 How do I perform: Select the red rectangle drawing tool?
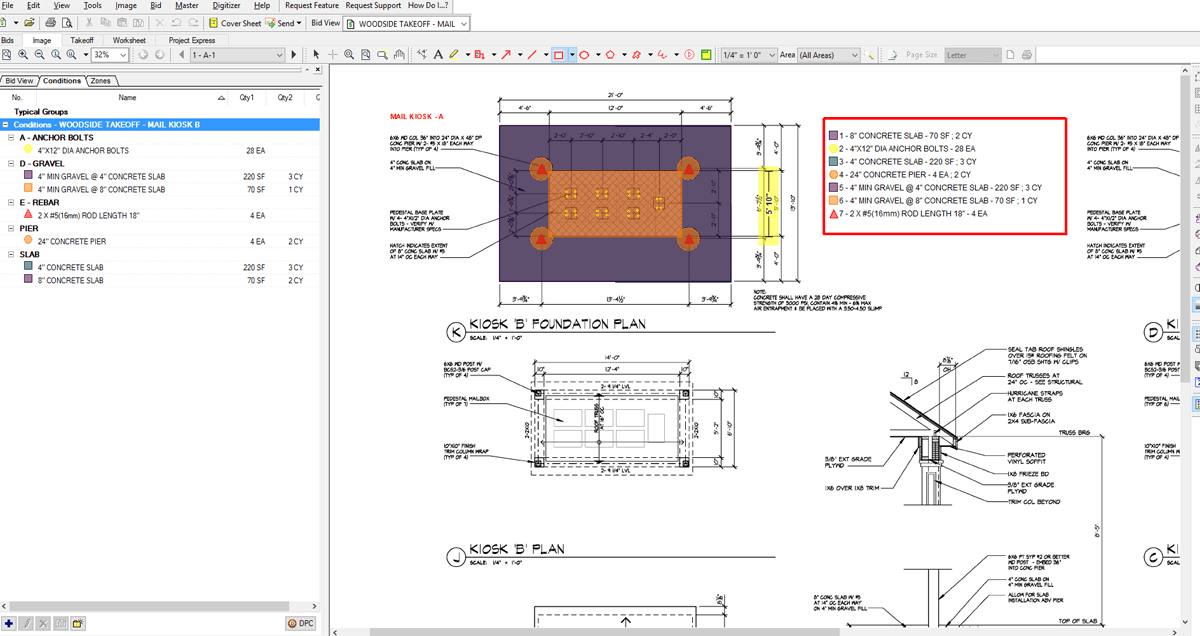pyautogui.click(x=559, y=55)
